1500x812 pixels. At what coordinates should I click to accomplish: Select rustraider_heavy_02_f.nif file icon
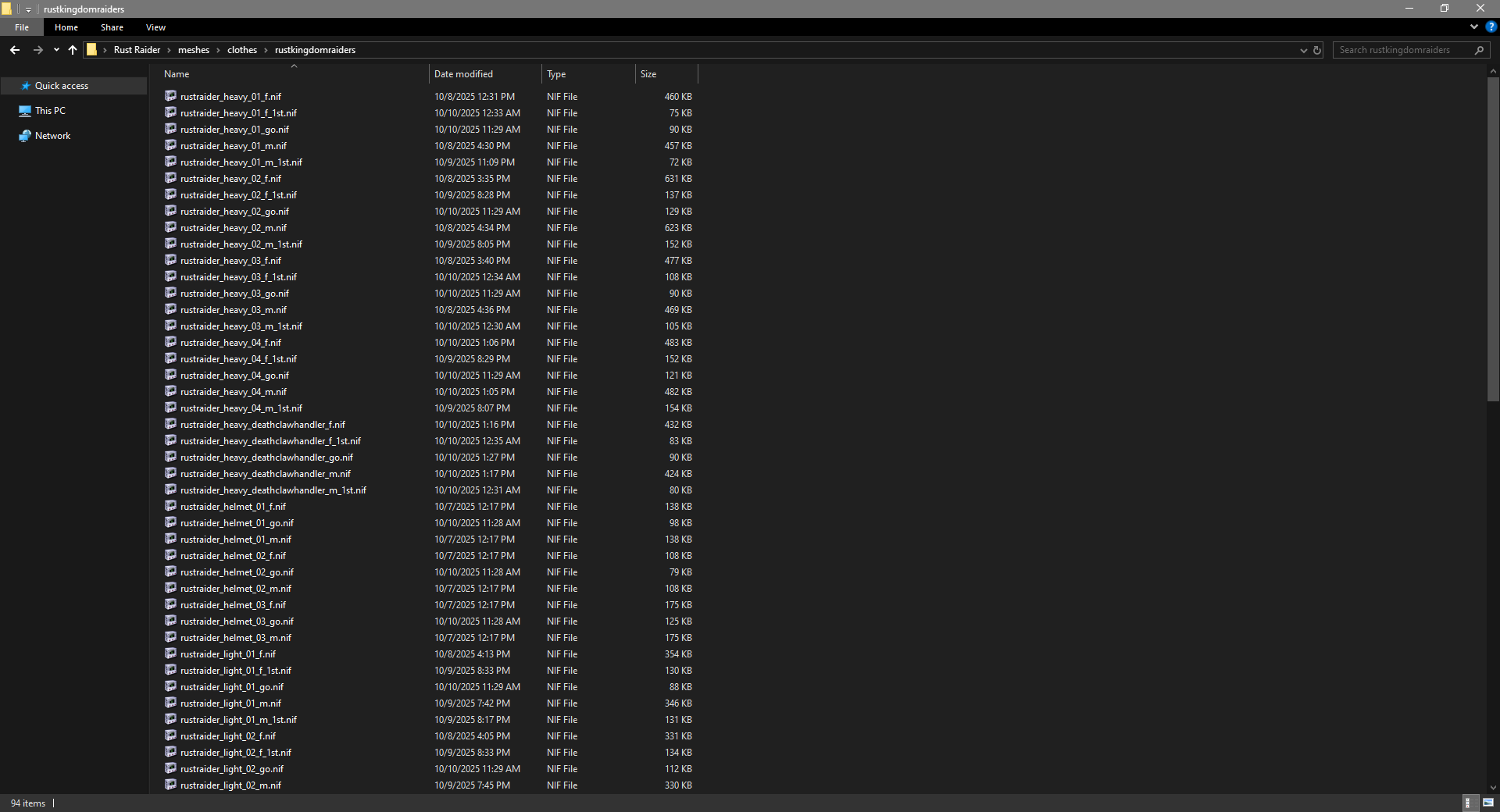[x=170, y=178]
